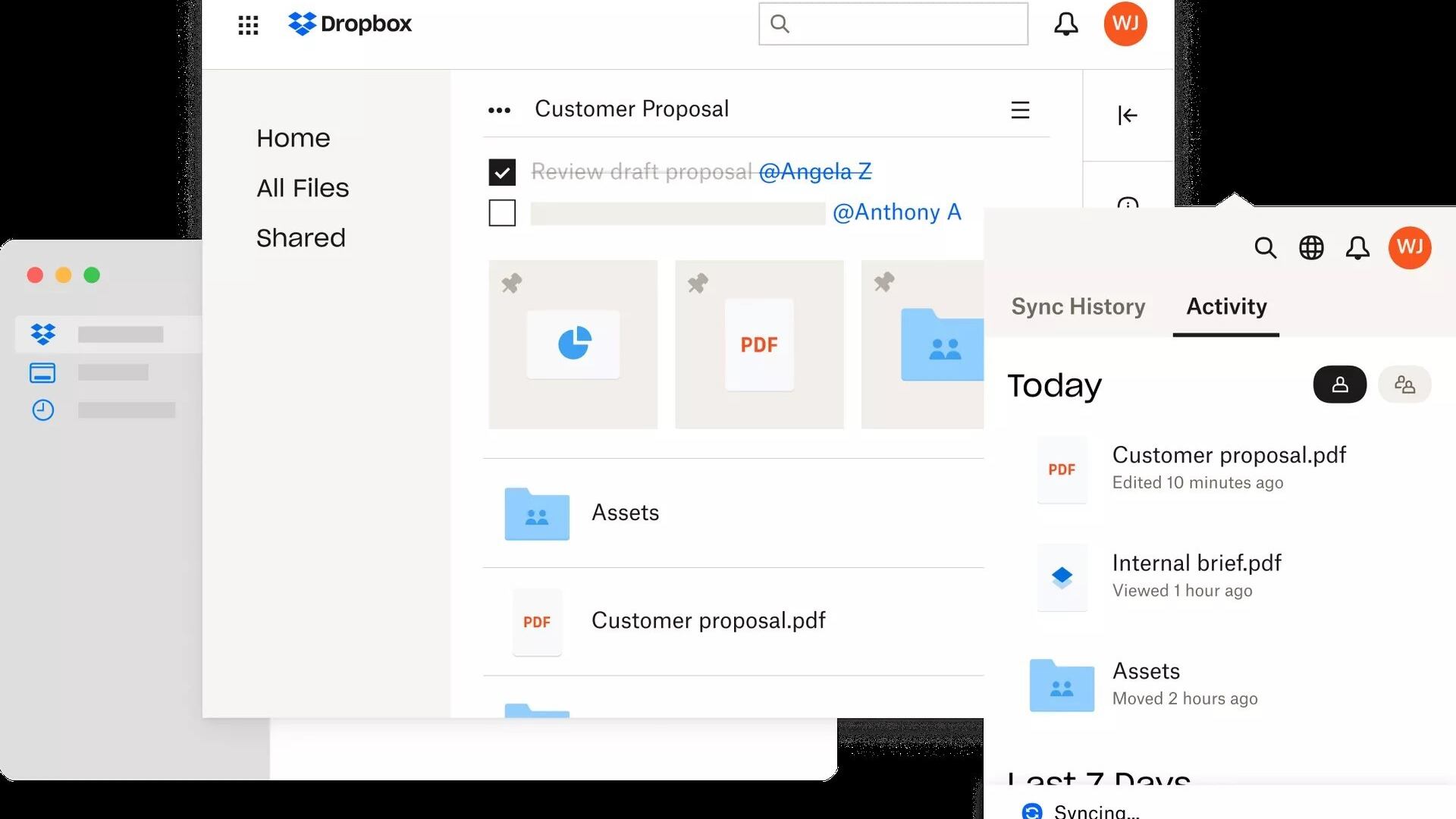Click the bell icon in the activity panel
Viewport: 1456px width, 819px height.
tap(1357, 248)
